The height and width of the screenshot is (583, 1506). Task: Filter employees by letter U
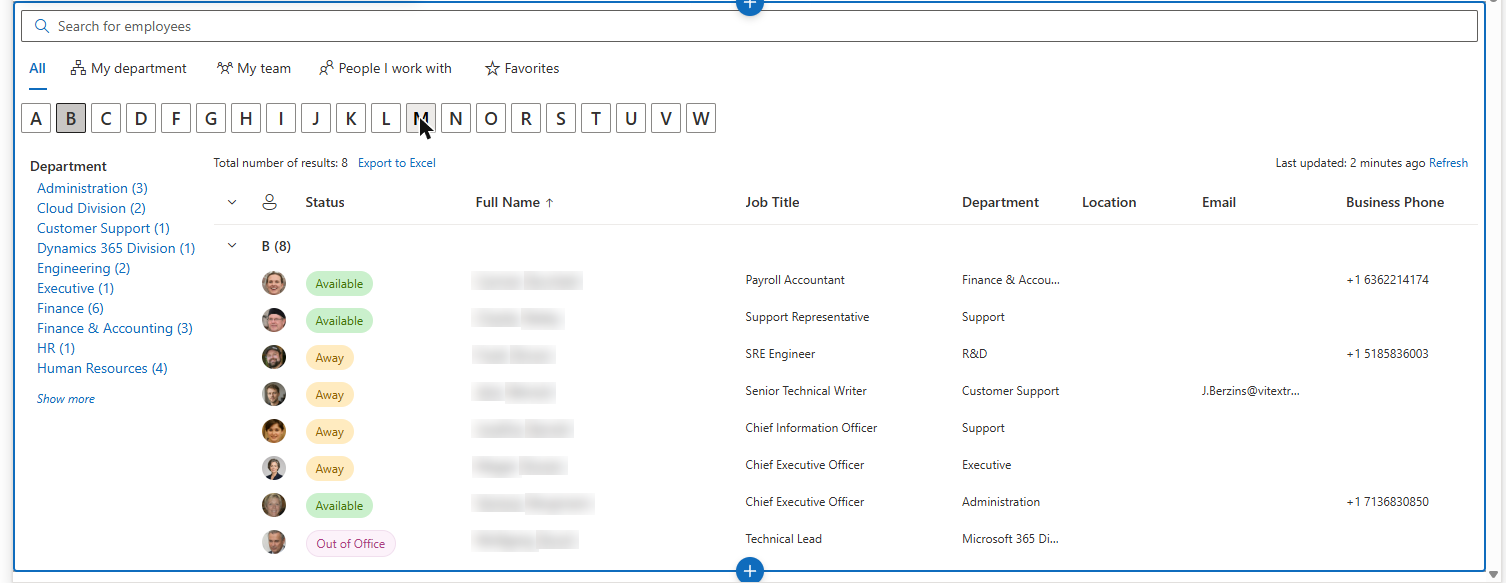click(x=631, y=119)
